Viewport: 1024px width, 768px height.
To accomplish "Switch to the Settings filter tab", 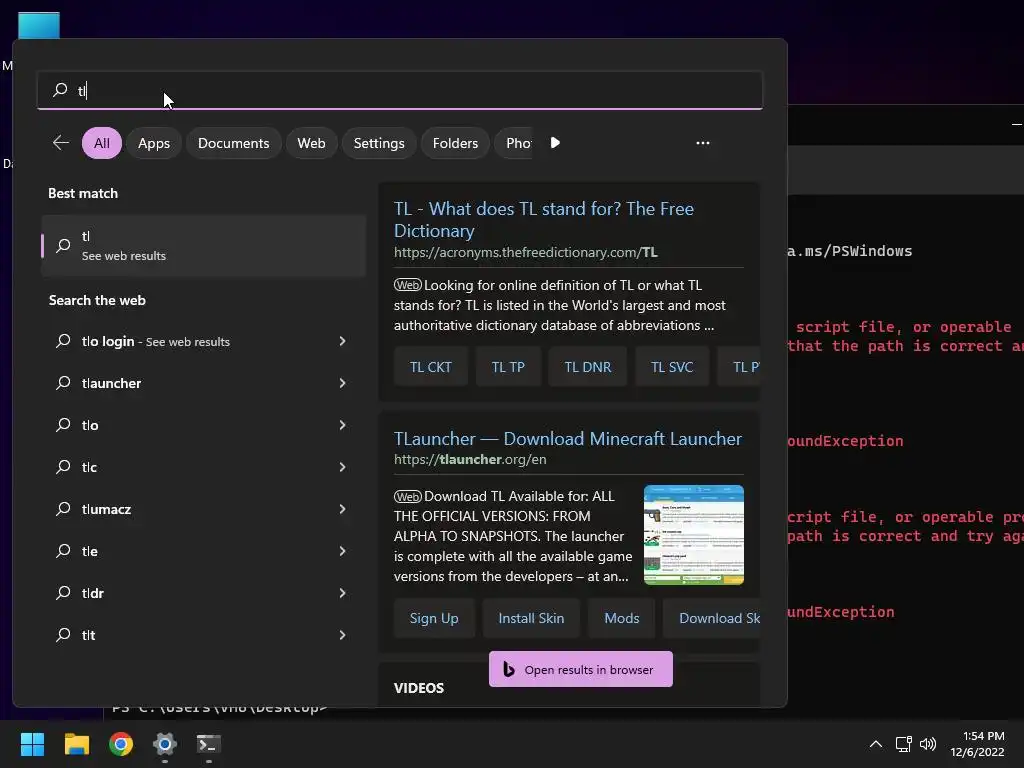I will (379, 143).
